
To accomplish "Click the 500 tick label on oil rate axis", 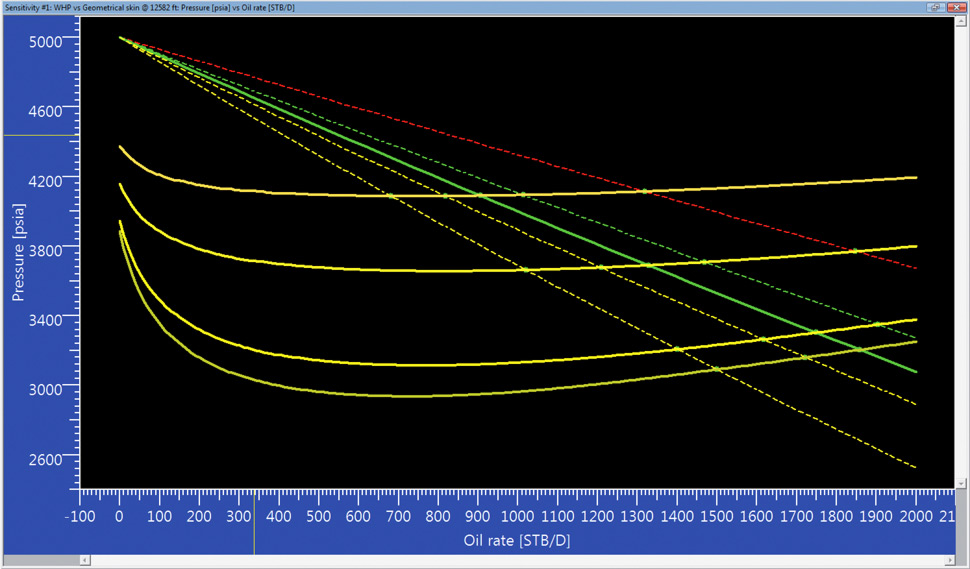I will click(x=318, y=516).
